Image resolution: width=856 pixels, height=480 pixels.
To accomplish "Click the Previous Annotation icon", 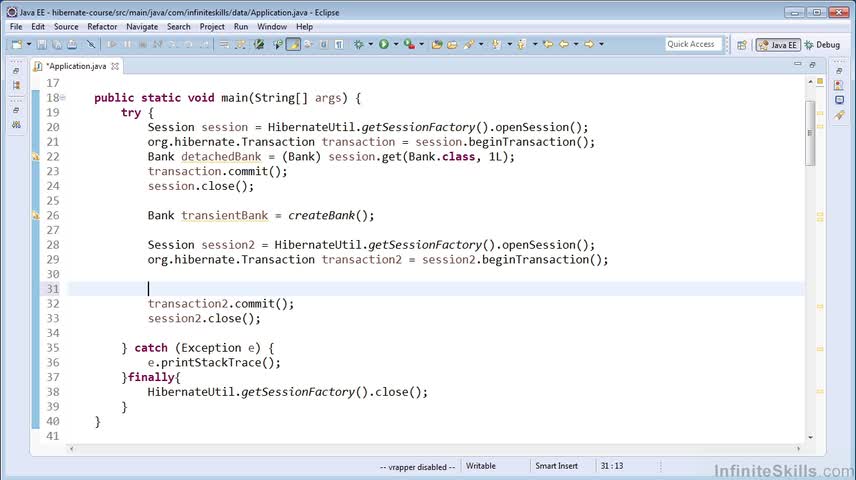I will click(x=522, y=44).
